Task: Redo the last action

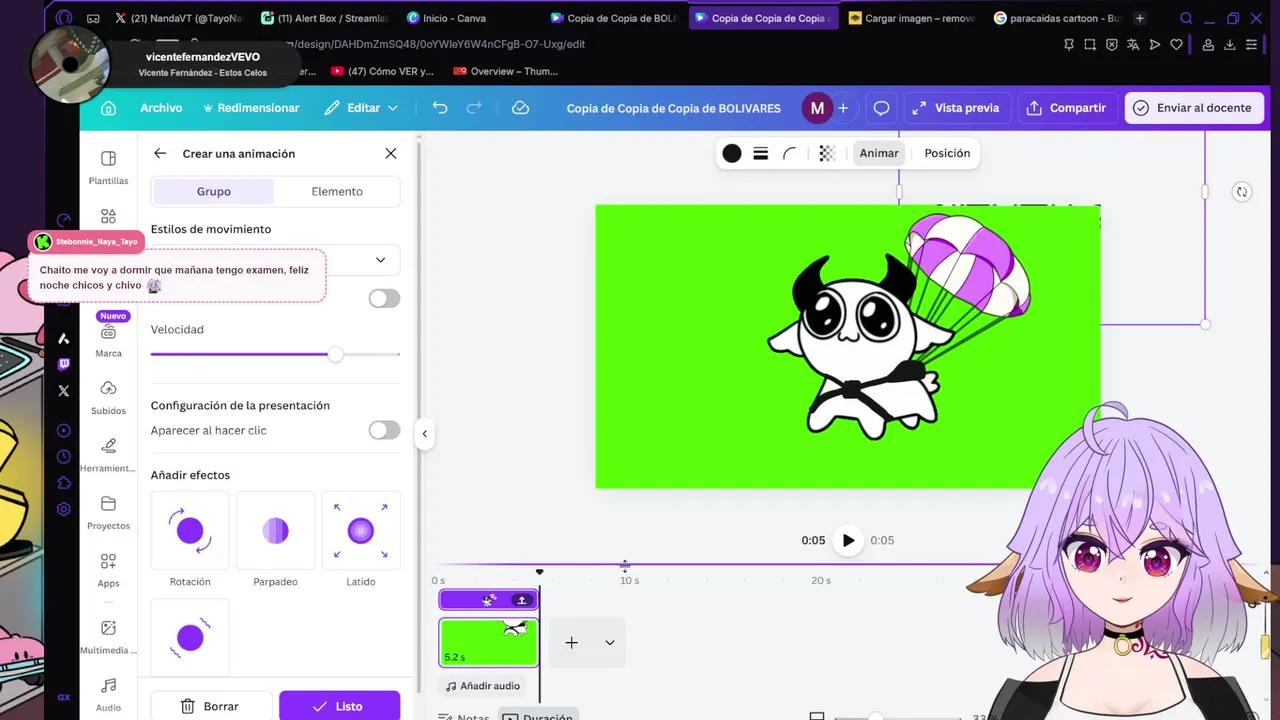Action: 474,108
